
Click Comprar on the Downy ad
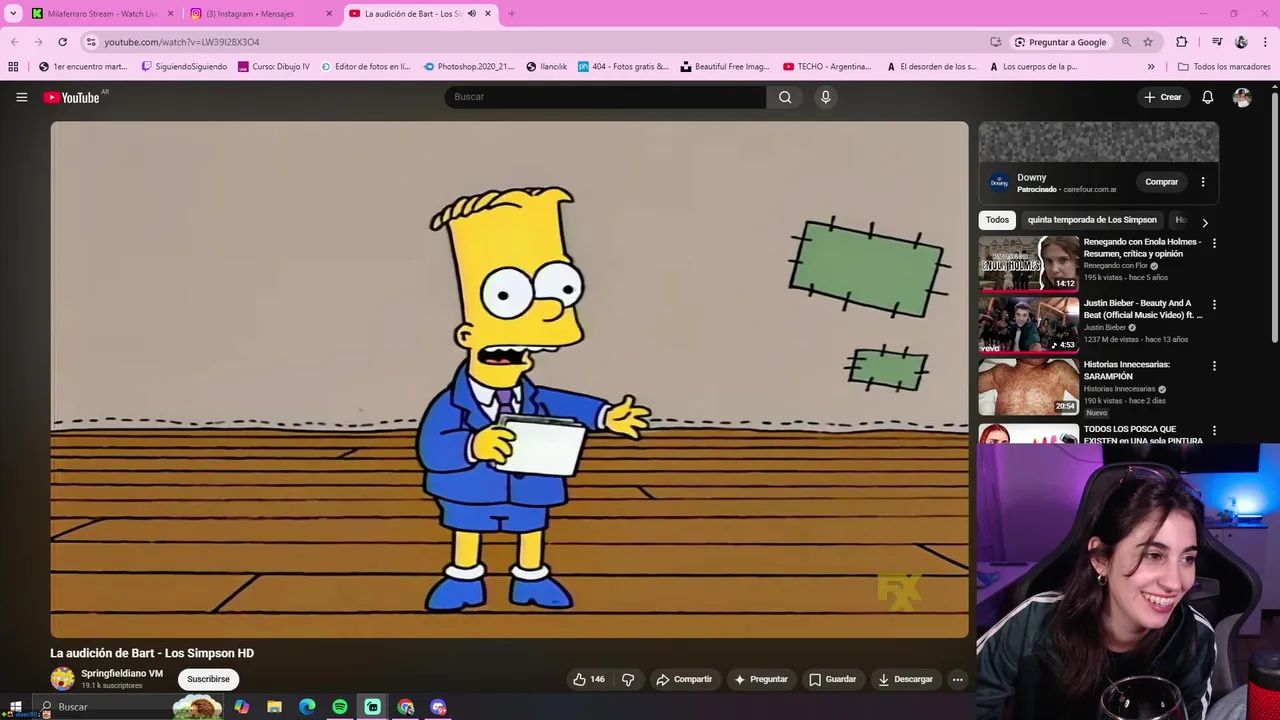1161,182
